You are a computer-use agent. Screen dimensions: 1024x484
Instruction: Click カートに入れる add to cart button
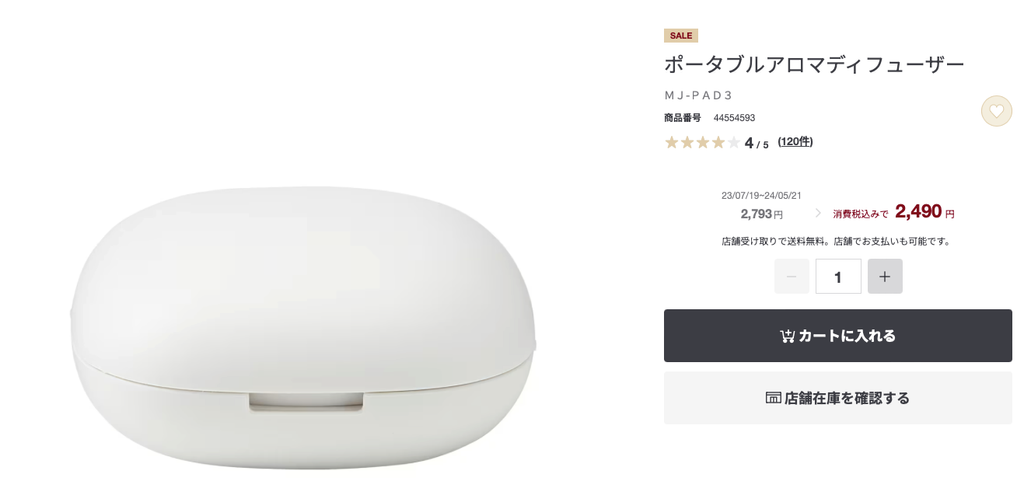click(838, 336)
